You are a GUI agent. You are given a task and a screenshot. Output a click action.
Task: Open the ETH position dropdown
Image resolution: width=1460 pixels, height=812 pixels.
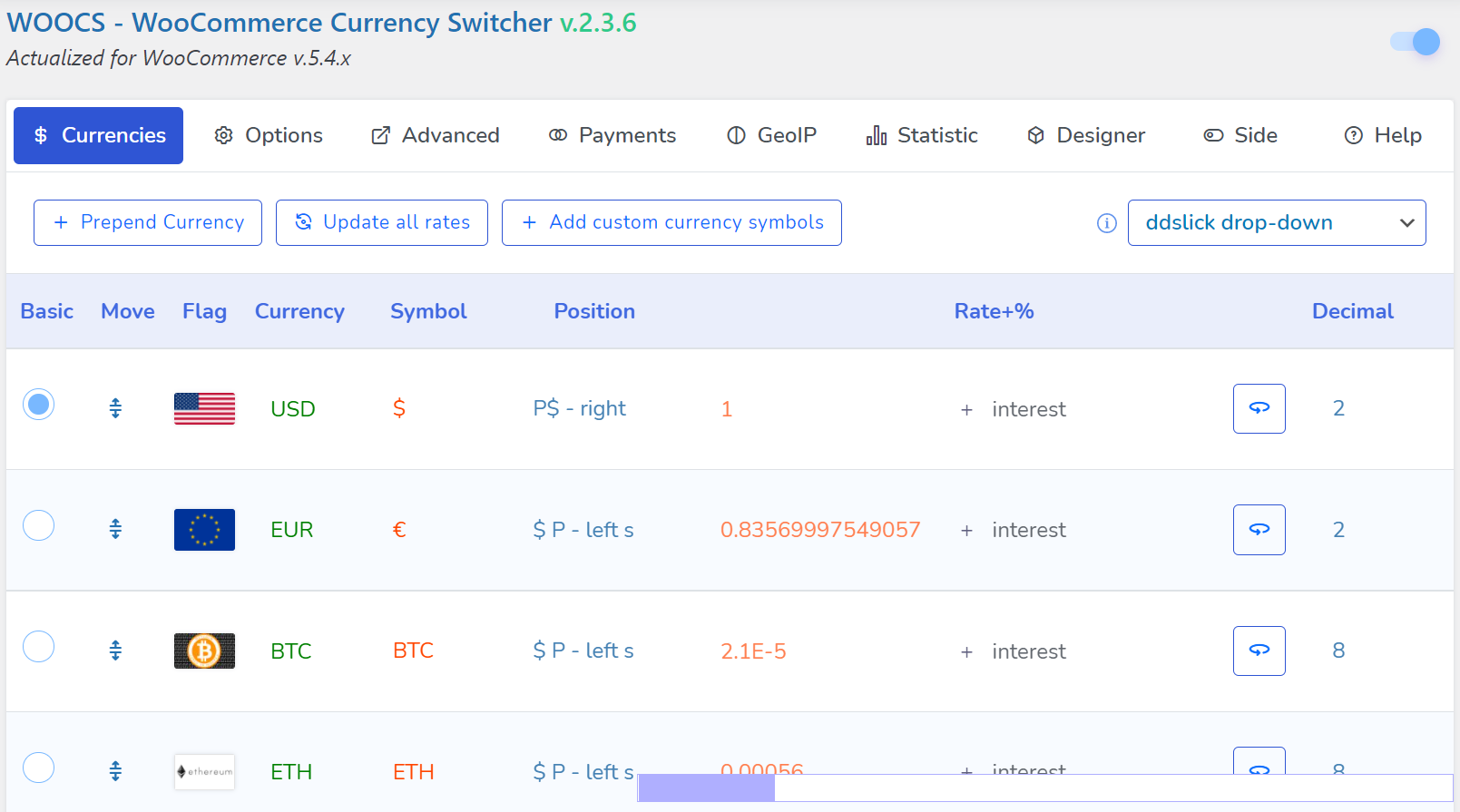[x=583, y=772]
